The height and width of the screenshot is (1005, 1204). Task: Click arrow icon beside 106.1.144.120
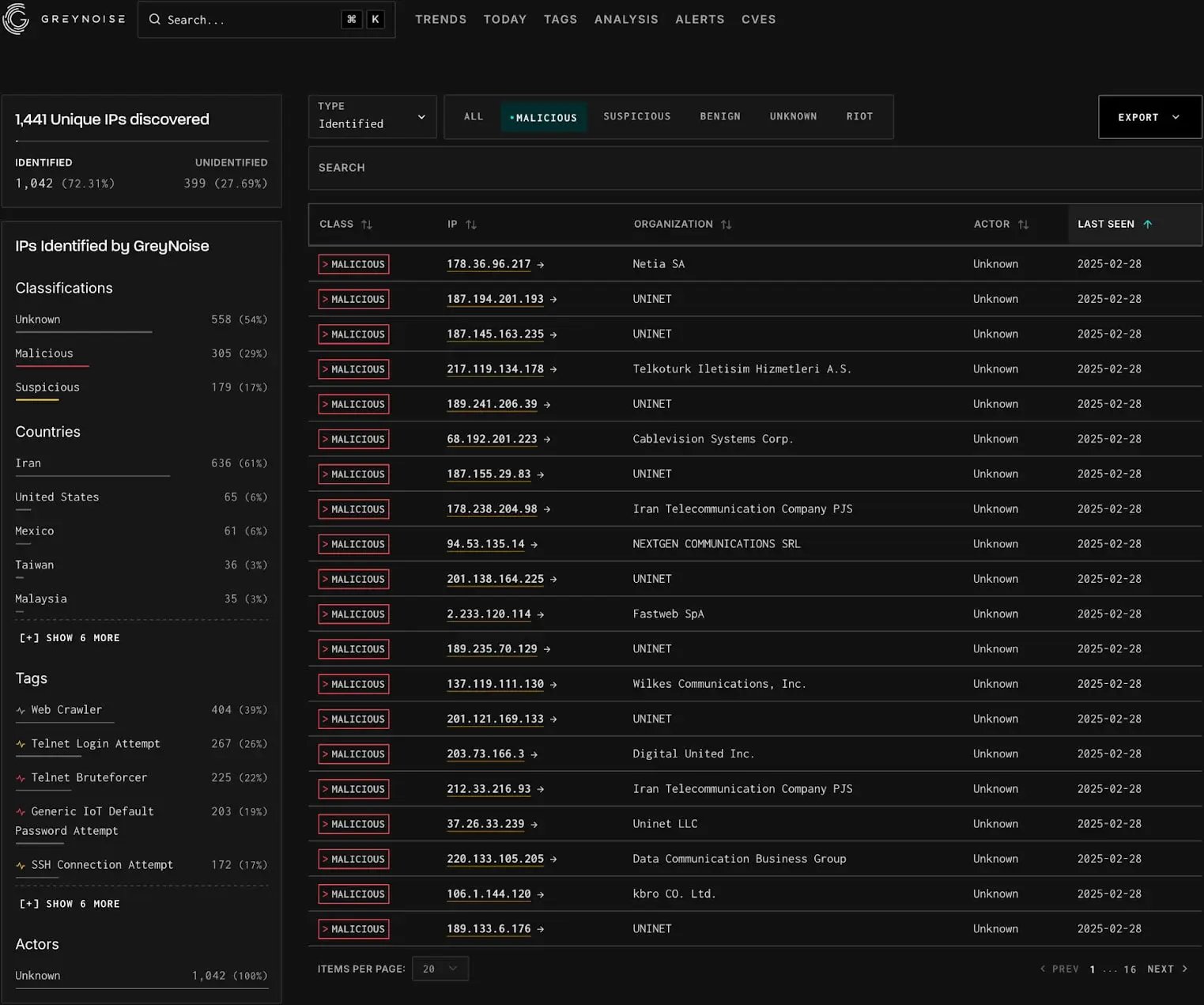(541, 894)
